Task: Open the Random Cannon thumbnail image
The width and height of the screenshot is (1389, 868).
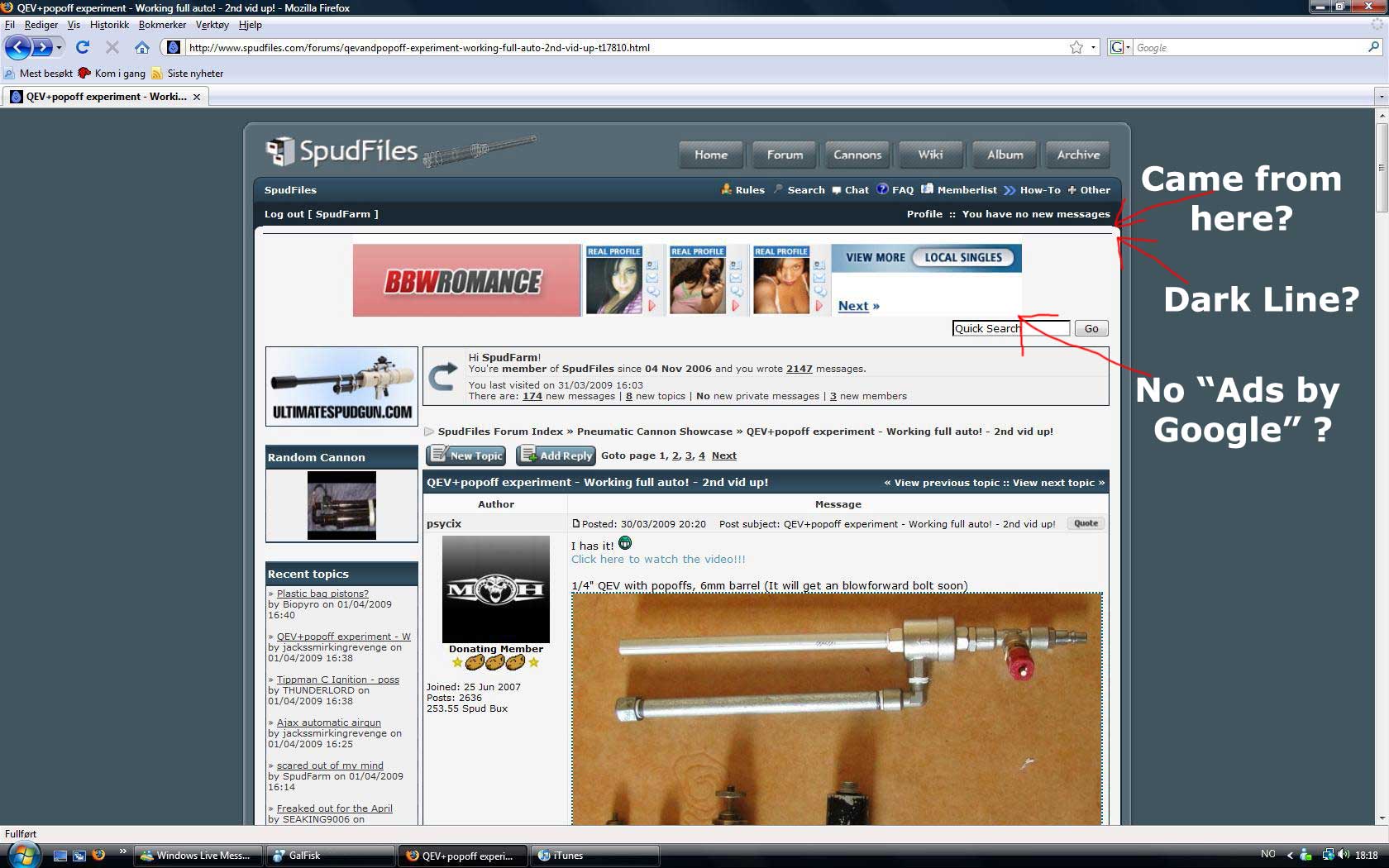Action: tap(341, 505)
